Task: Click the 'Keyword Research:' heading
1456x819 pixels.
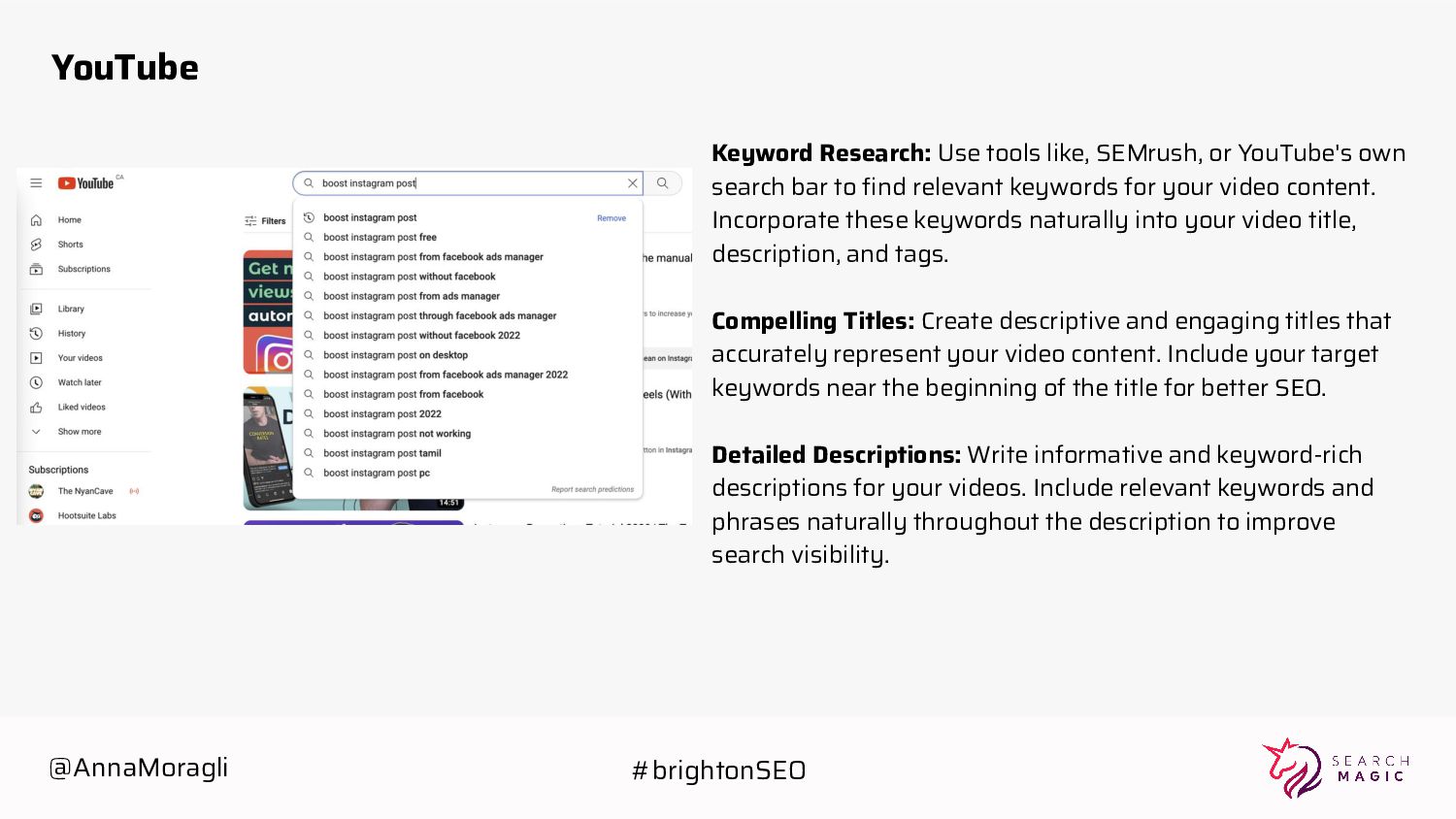Action: [x=821, y=153]
